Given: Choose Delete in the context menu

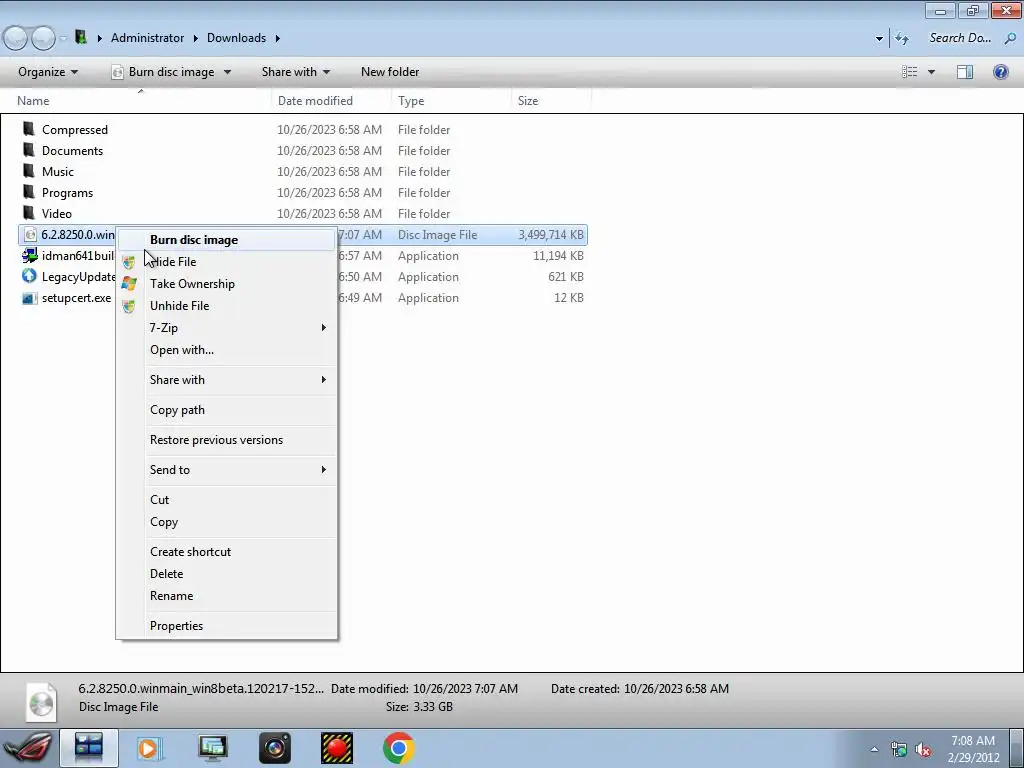Looking at the screenshot, I should 227,573.
